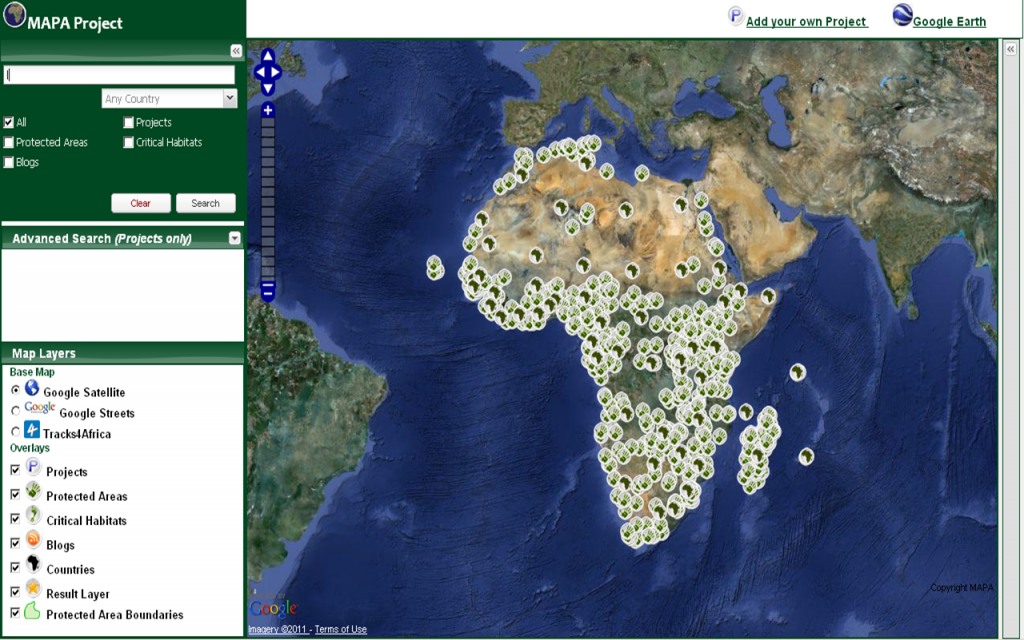
Task: Toggle the Result Layer overlay checkbox
Action: click(x=15, y=592)
